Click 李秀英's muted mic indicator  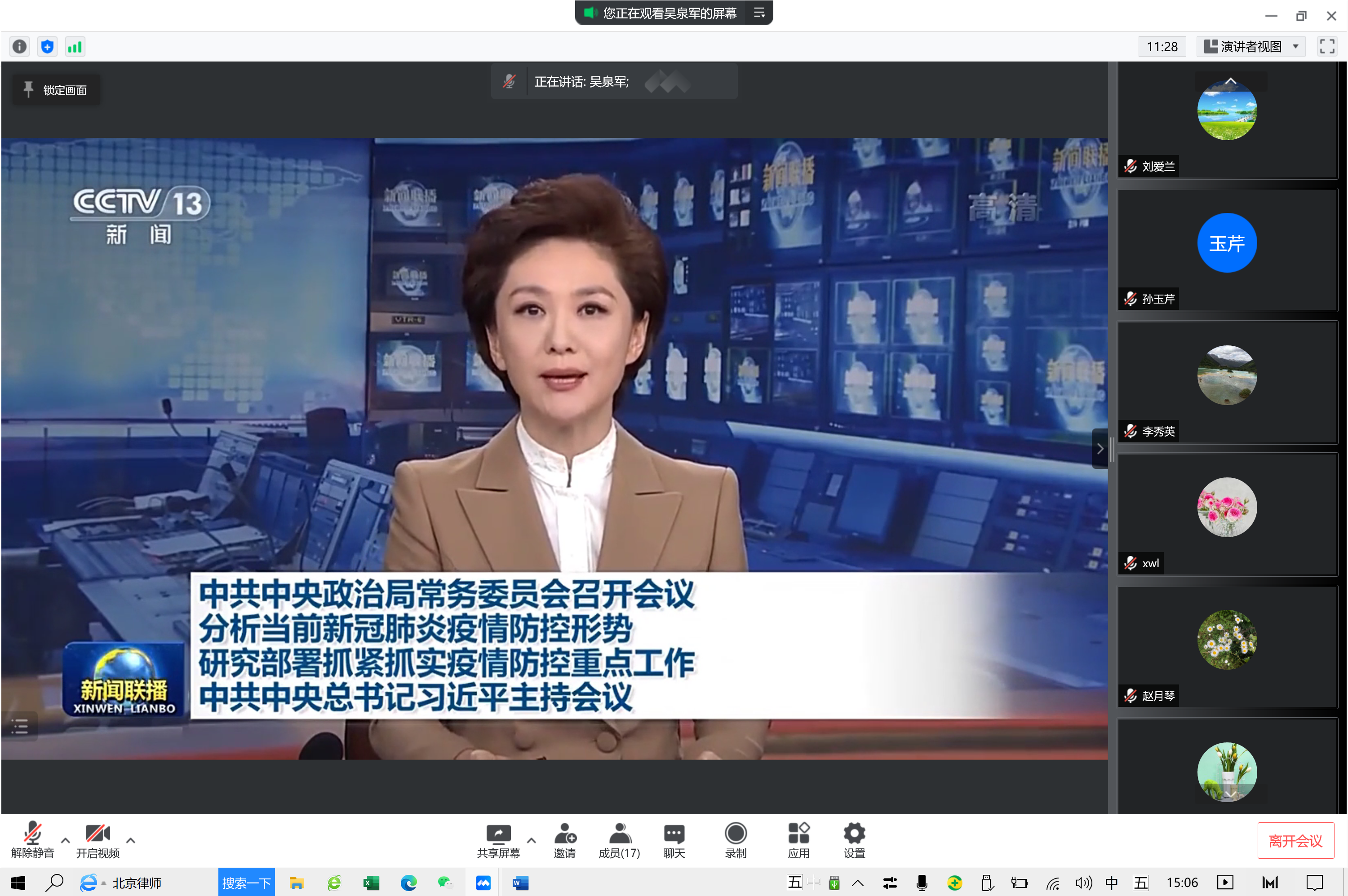pos(1130,432)
